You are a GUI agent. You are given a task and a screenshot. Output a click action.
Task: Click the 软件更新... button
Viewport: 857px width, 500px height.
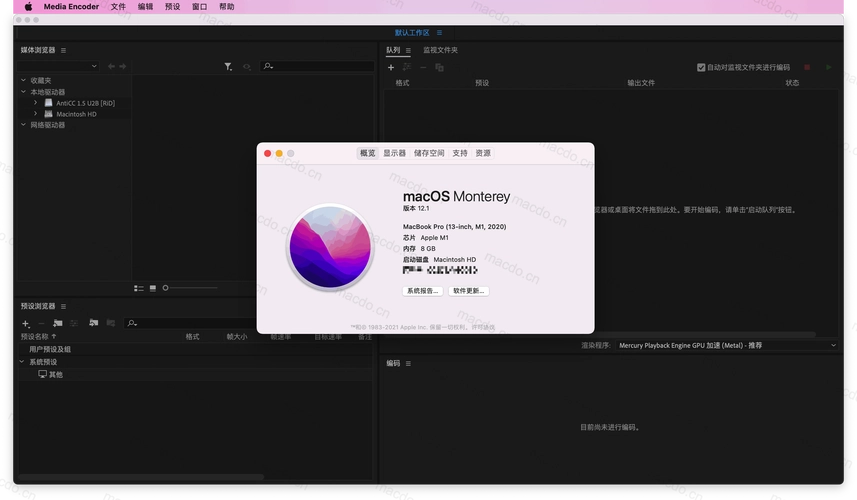468,291
